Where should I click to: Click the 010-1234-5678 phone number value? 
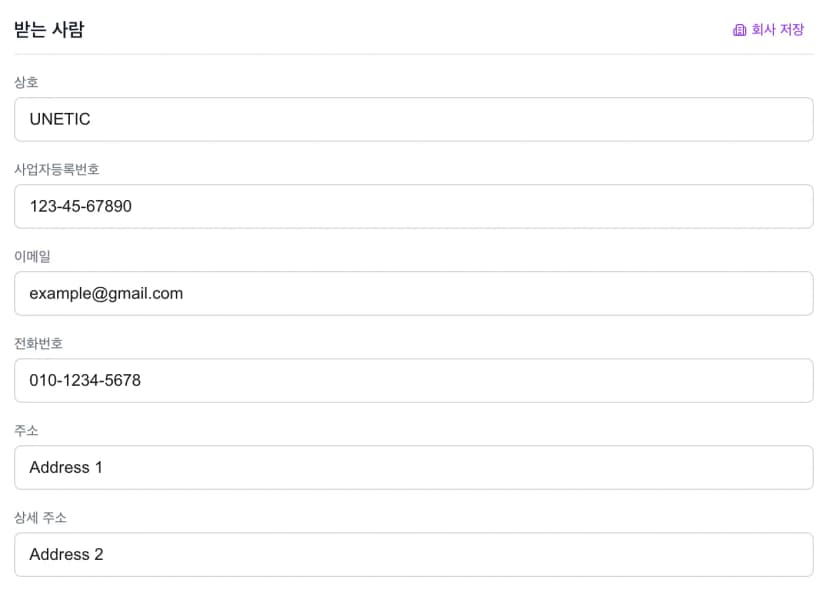click(x=85, y=380)
